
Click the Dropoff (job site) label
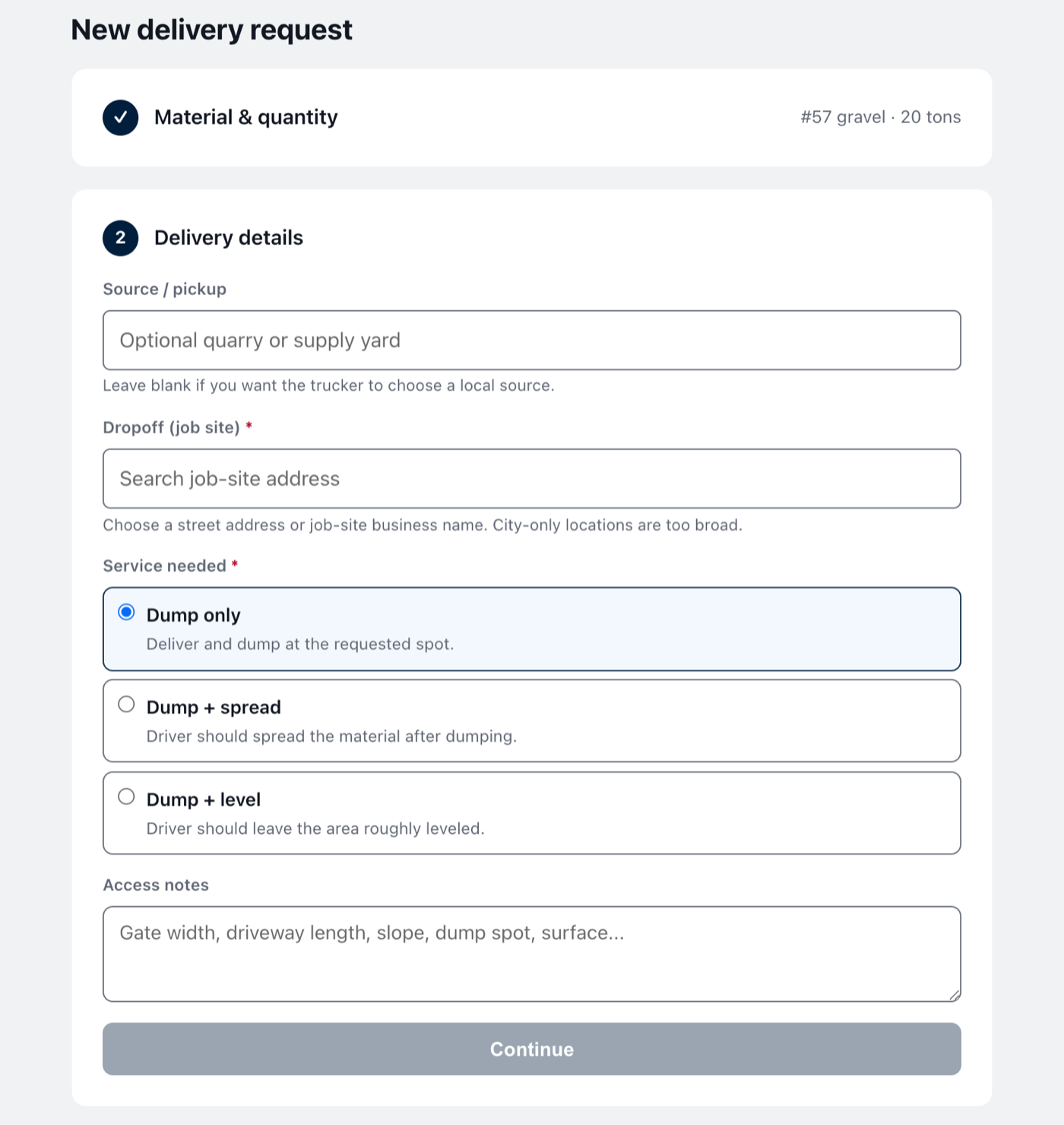172,427
